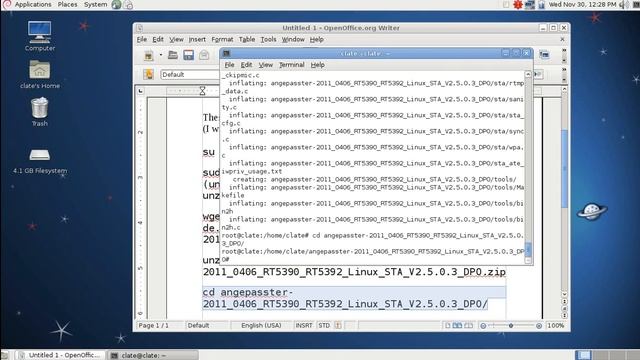Click the volume speaker icon in tray
This screenshot has width=640, height=360.
click(623, 4)
